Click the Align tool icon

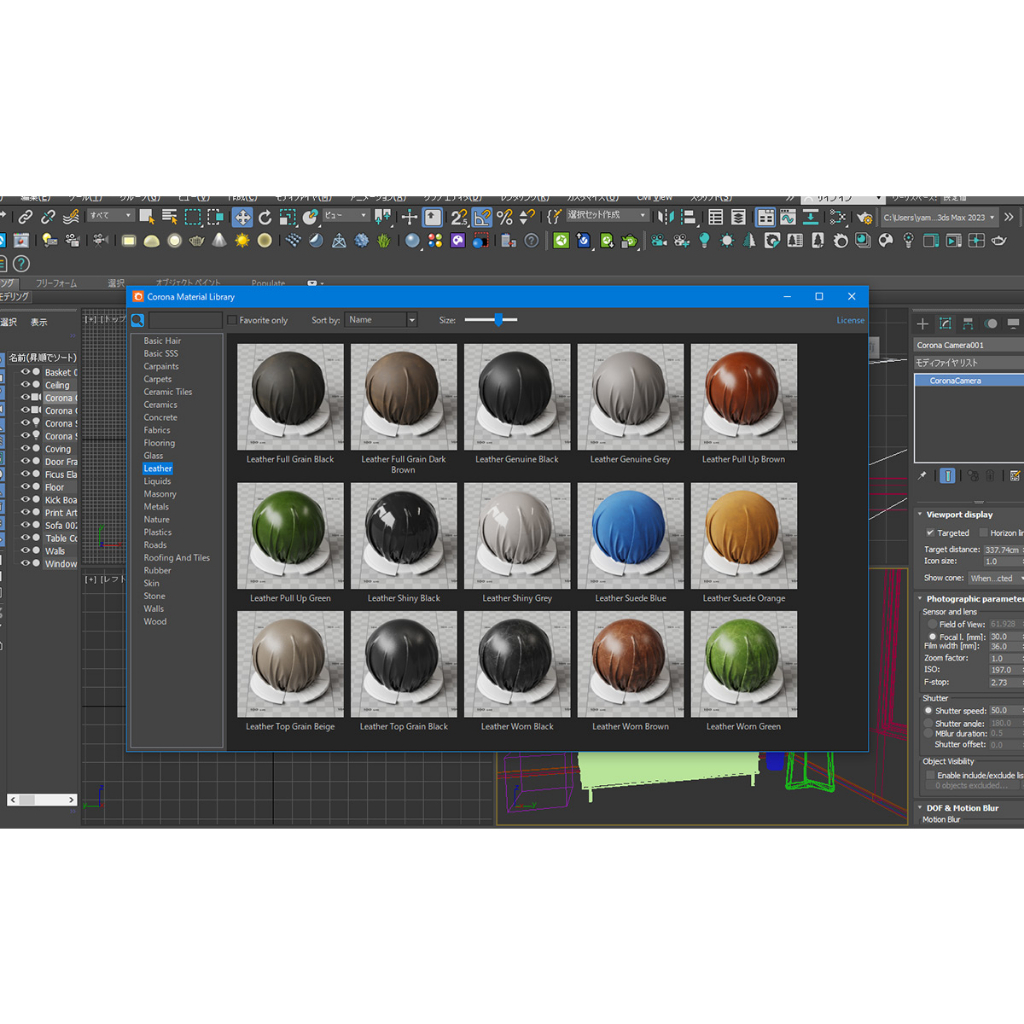688,217
